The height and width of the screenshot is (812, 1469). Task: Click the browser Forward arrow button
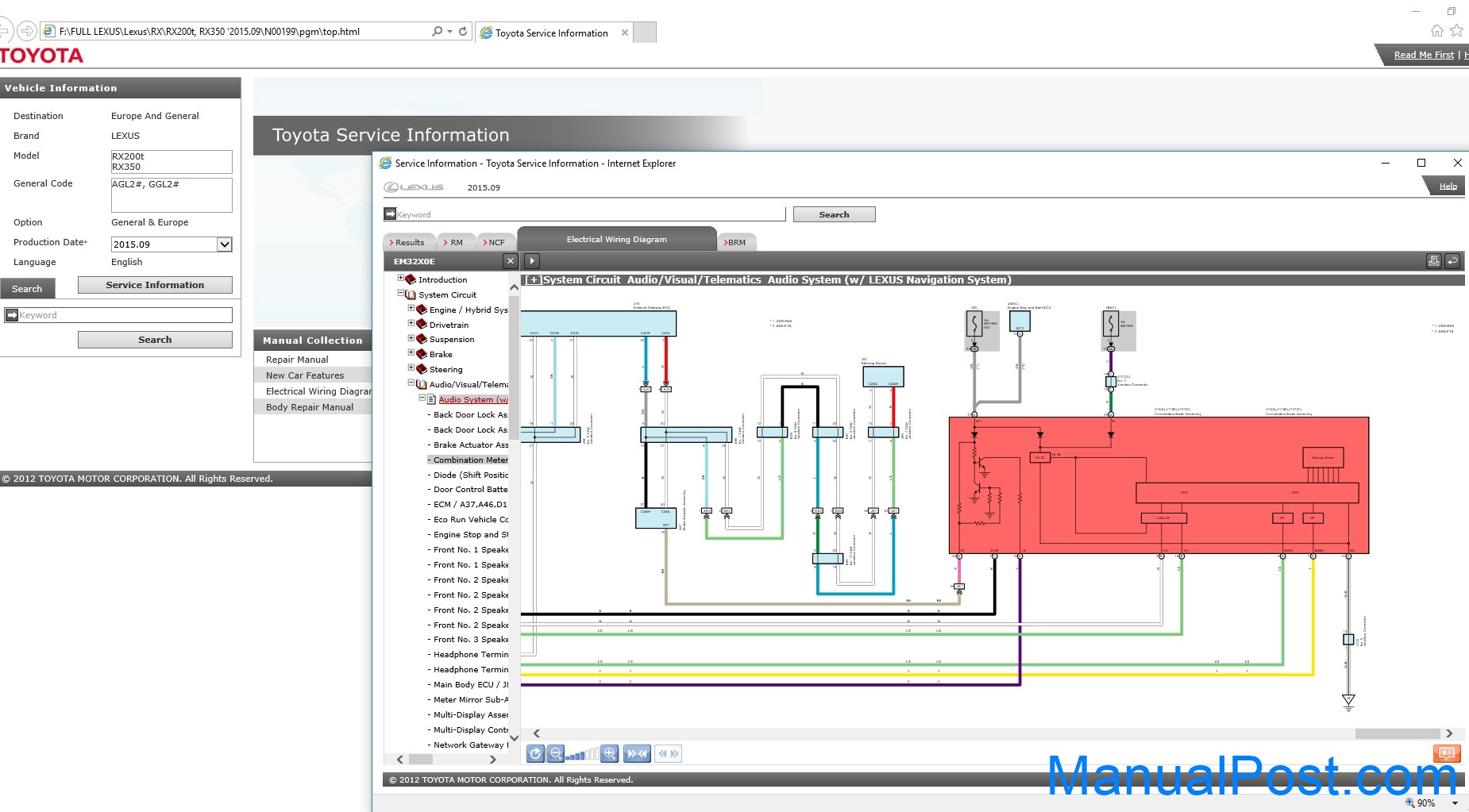(x=27, y=31)
